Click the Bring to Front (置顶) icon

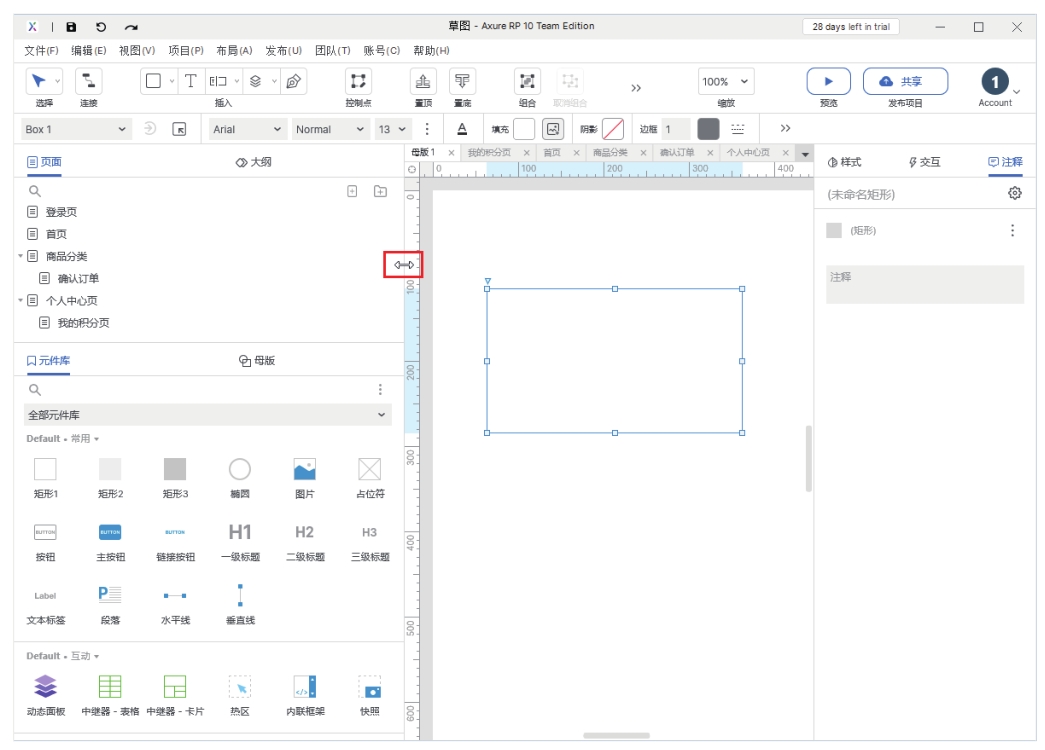423,82
